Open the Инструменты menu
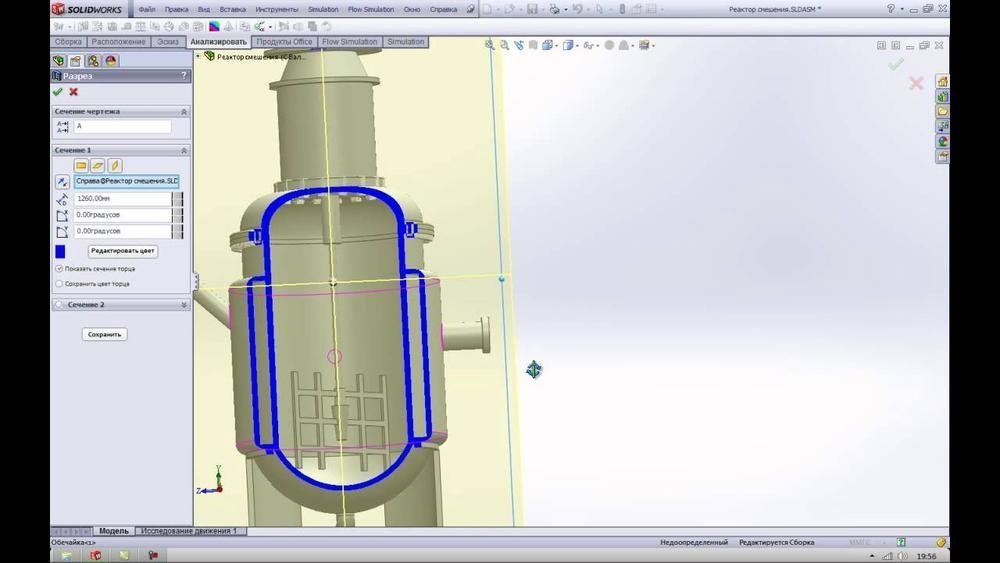The height and width of the screenshot is (563, 1000). coord(276,10)
